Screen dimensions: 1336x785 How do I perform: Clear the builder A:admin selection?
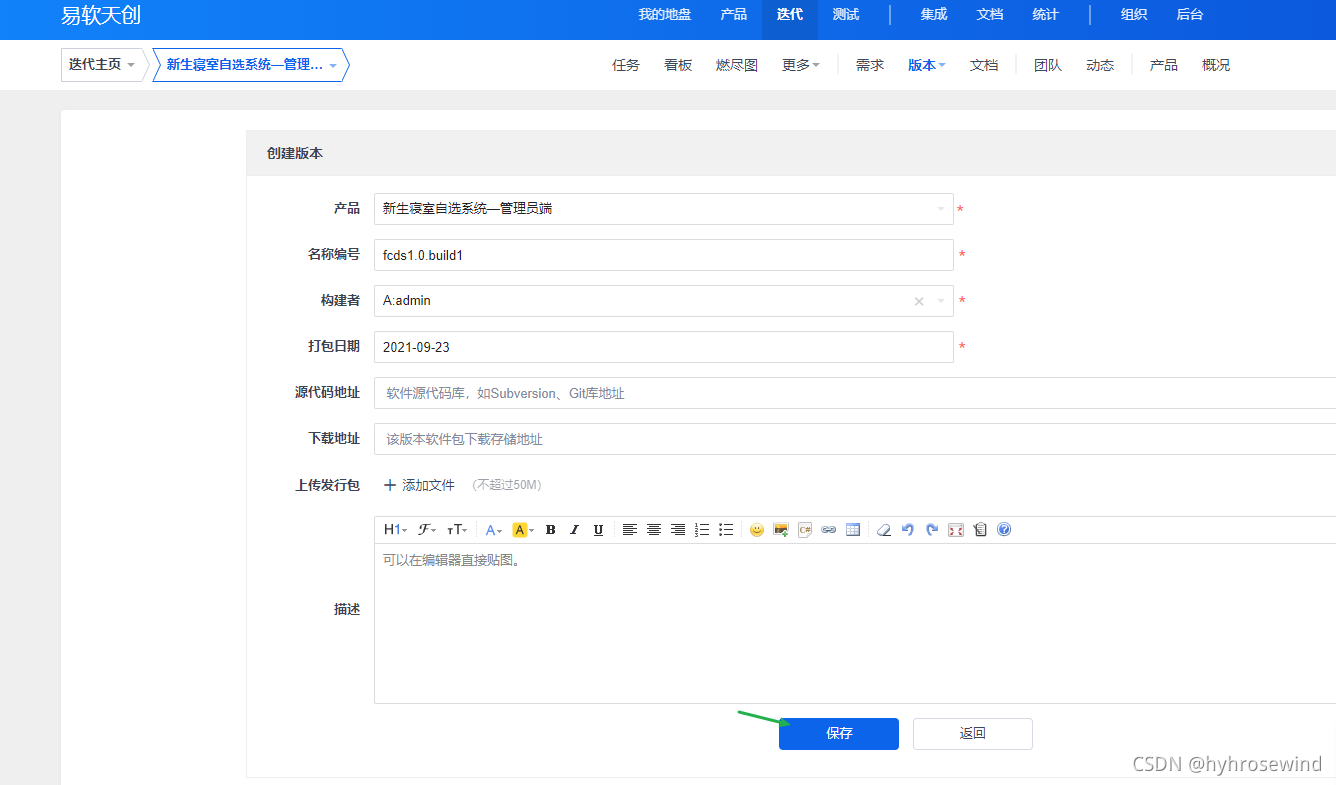(x=919, y=301)
